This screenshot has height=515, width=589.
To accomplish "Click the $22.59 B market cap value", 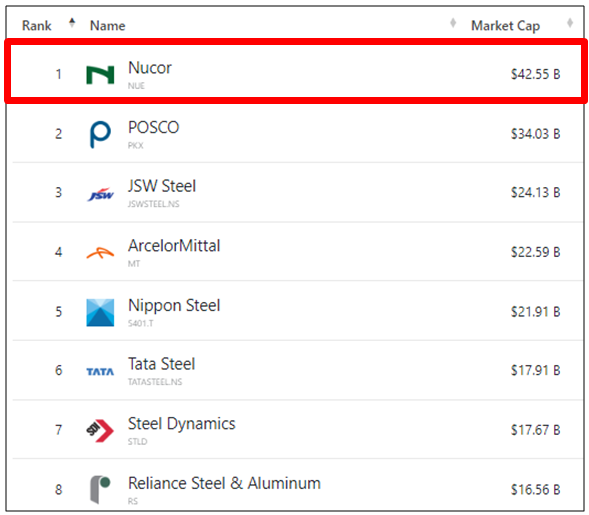I will pyautogui.click(x=535, y=252).
